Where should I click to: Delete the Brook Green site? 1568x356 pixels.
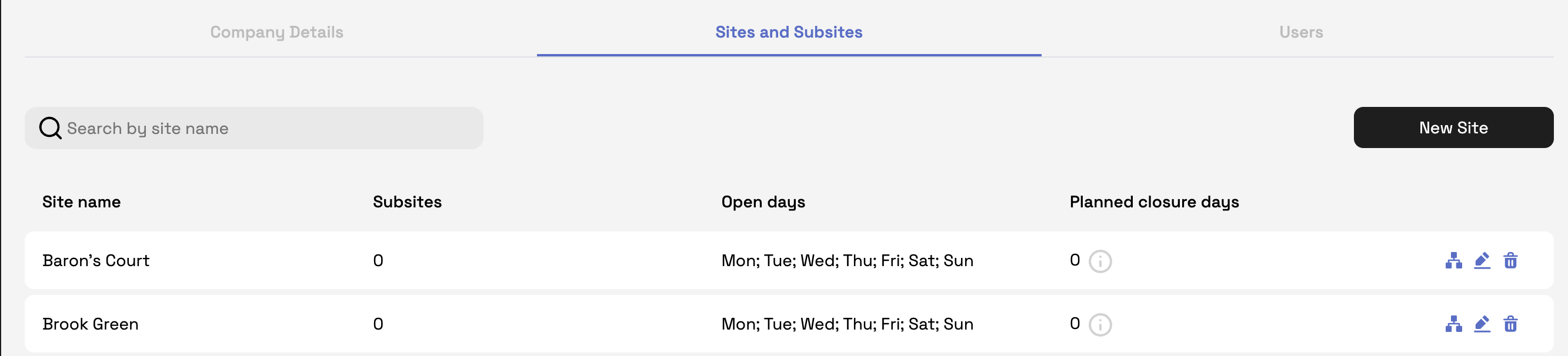pyautogui.click(x=1510, y=324)
